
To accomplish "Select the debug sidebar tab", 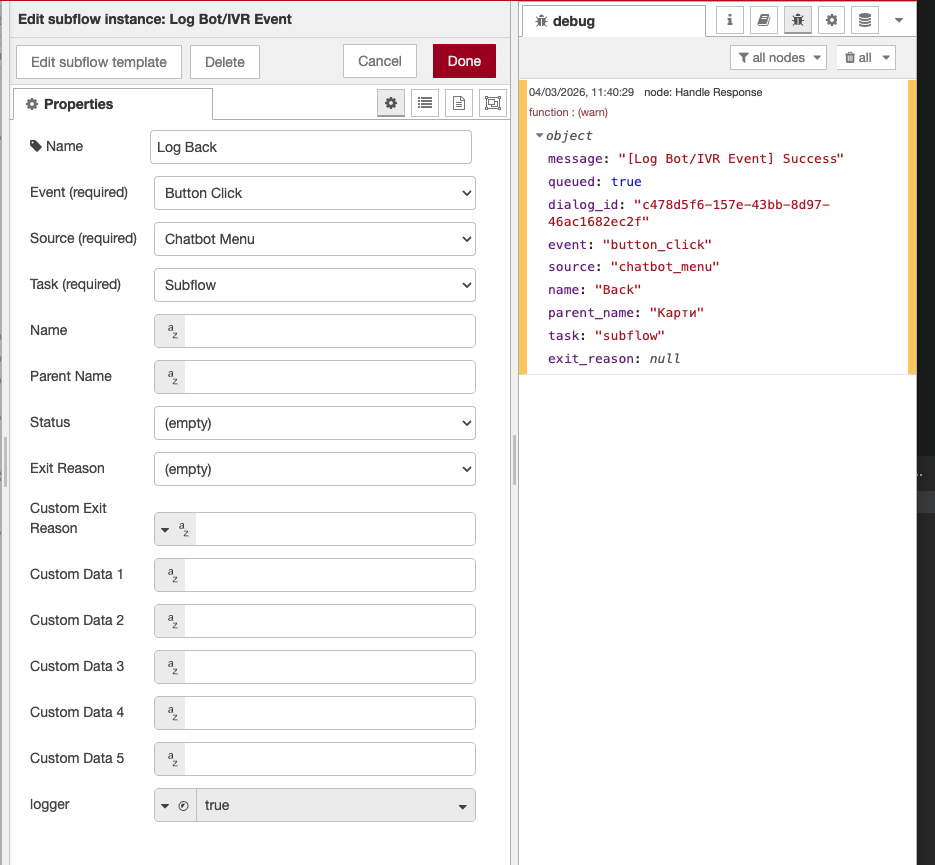I will click(612, 21).
